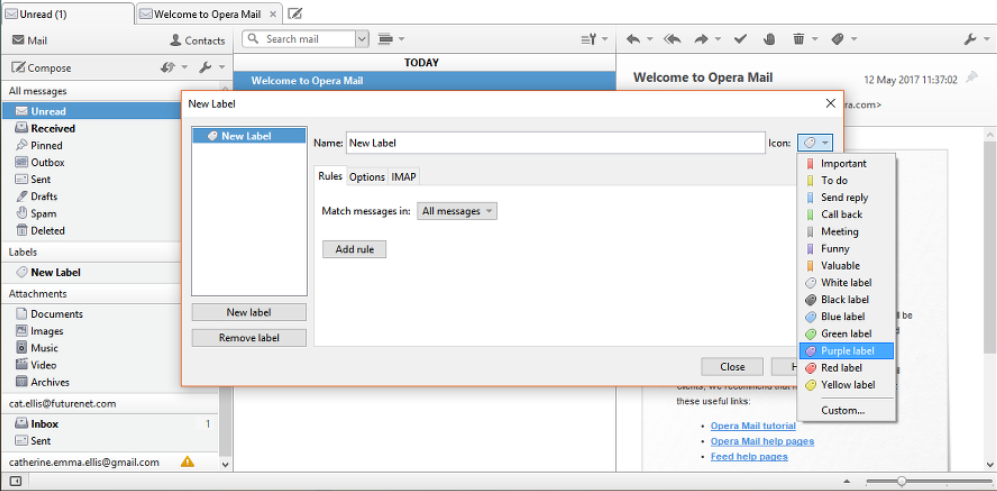Screen dimensions: 997x491
Task: Click the sort settings icon in message list
Action: (x=589, y=39)
